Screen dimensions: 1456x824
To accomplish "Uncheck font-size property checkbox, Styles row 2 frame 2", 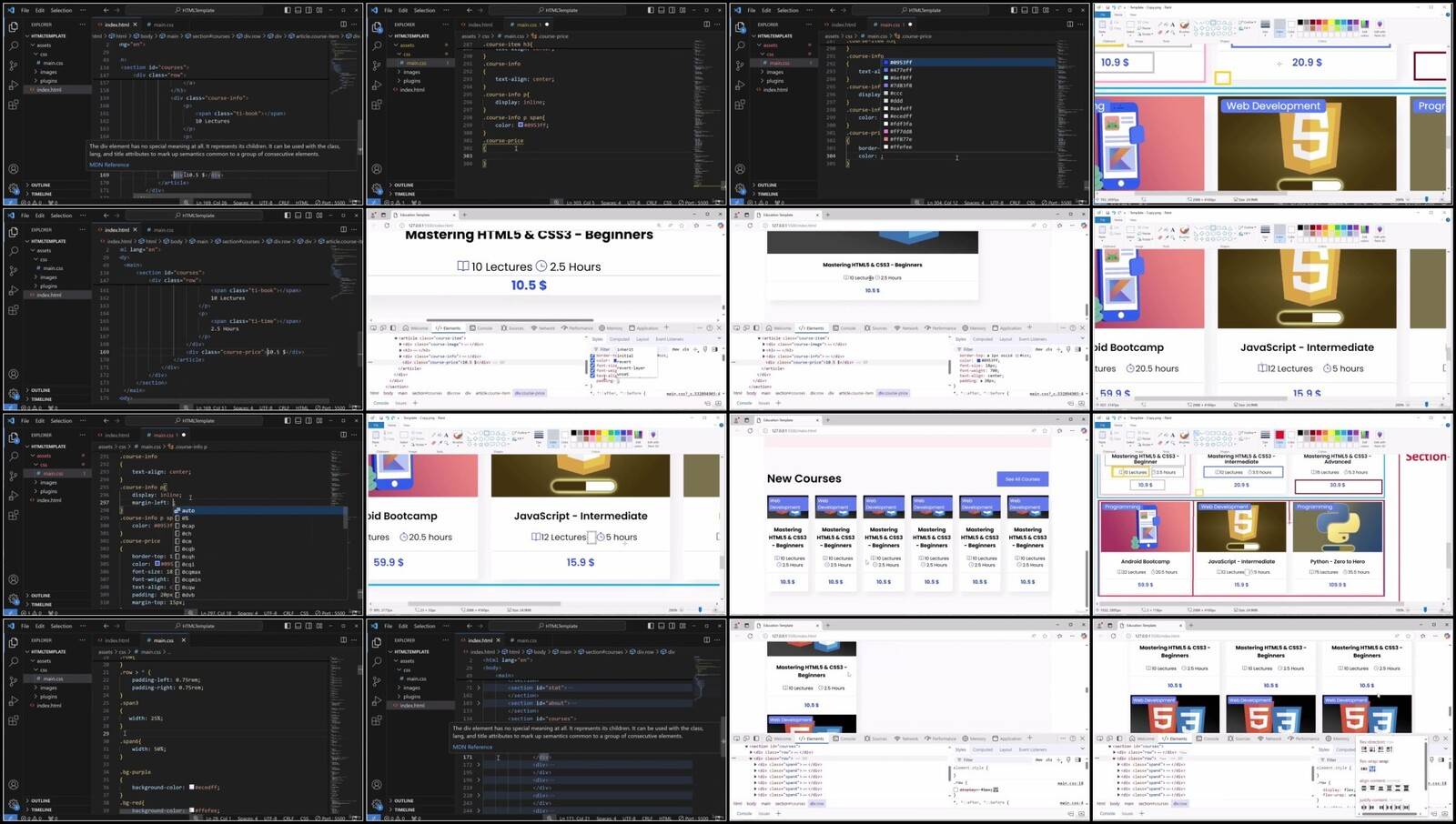I will coord(592,366).
